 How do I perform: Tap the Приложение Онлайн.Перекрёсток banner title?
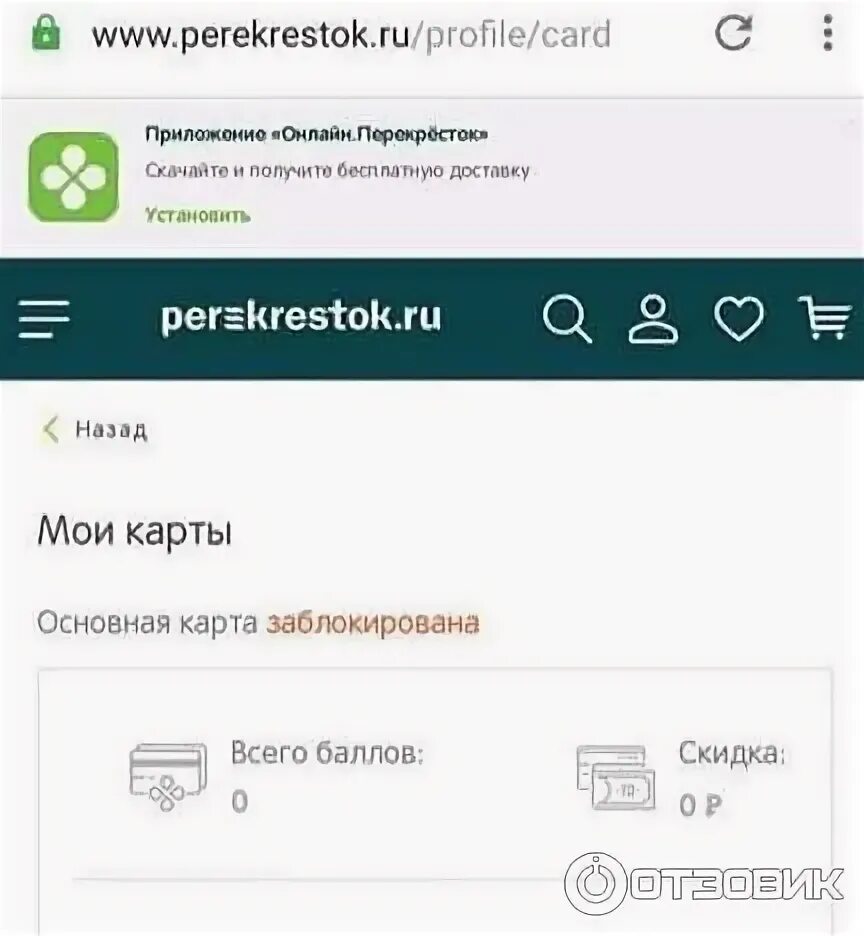[x=316, y=134]
